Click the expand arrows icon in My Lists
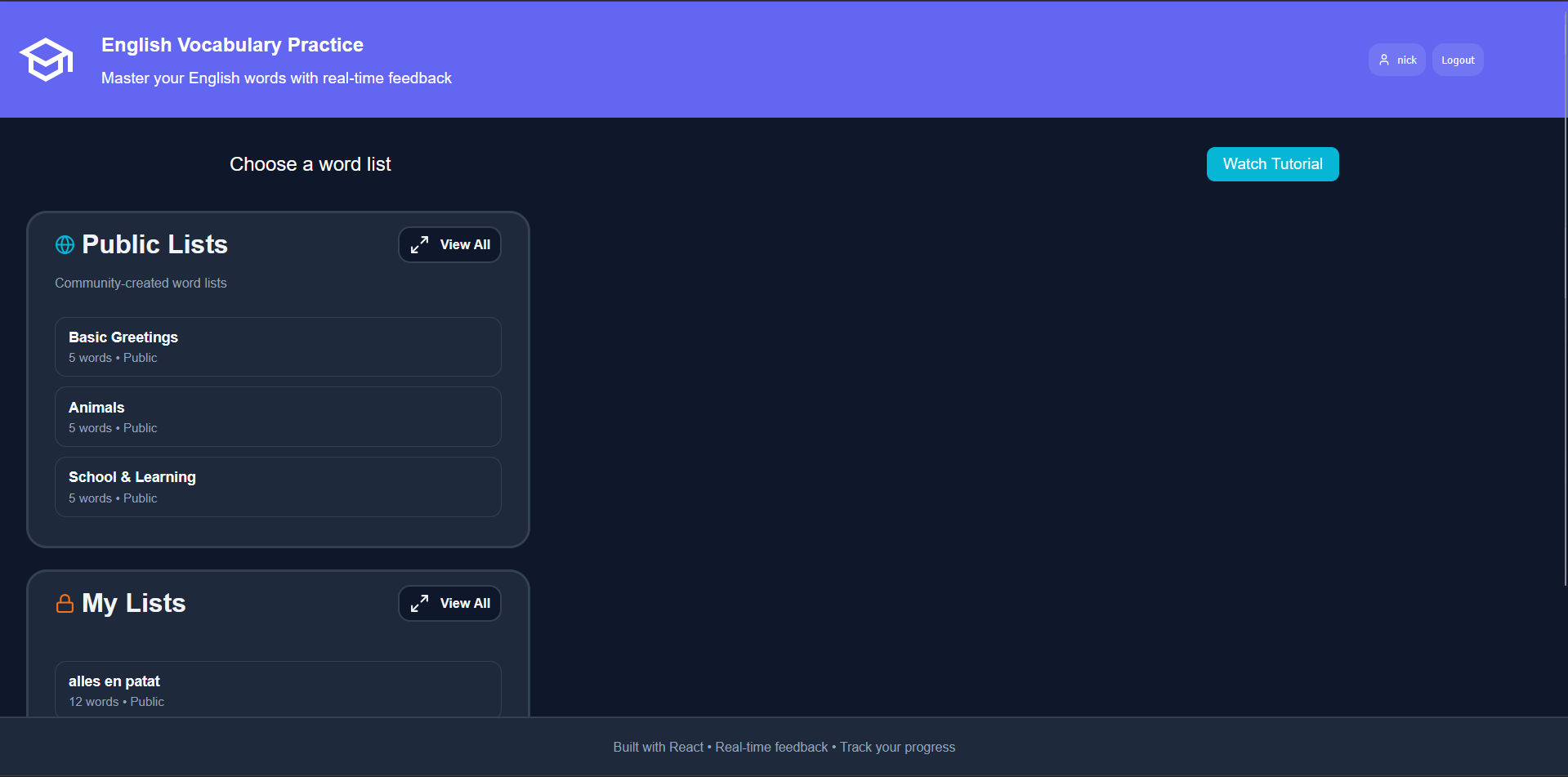The height and width of the screenshot is (777, 1568). click(419, 603)
